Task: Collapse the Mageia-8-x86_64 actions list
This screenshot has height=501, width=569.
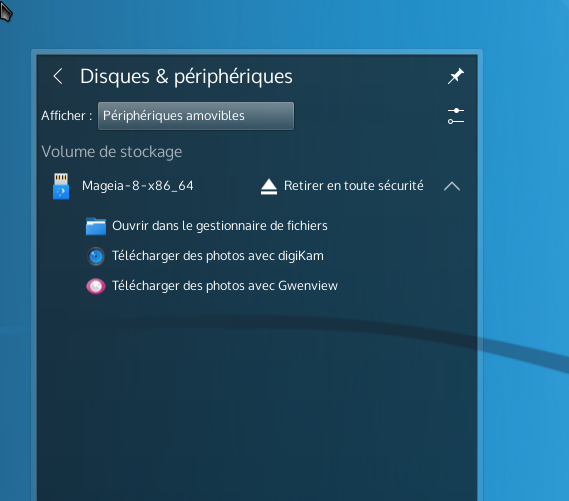Action: tap(452, 186)
